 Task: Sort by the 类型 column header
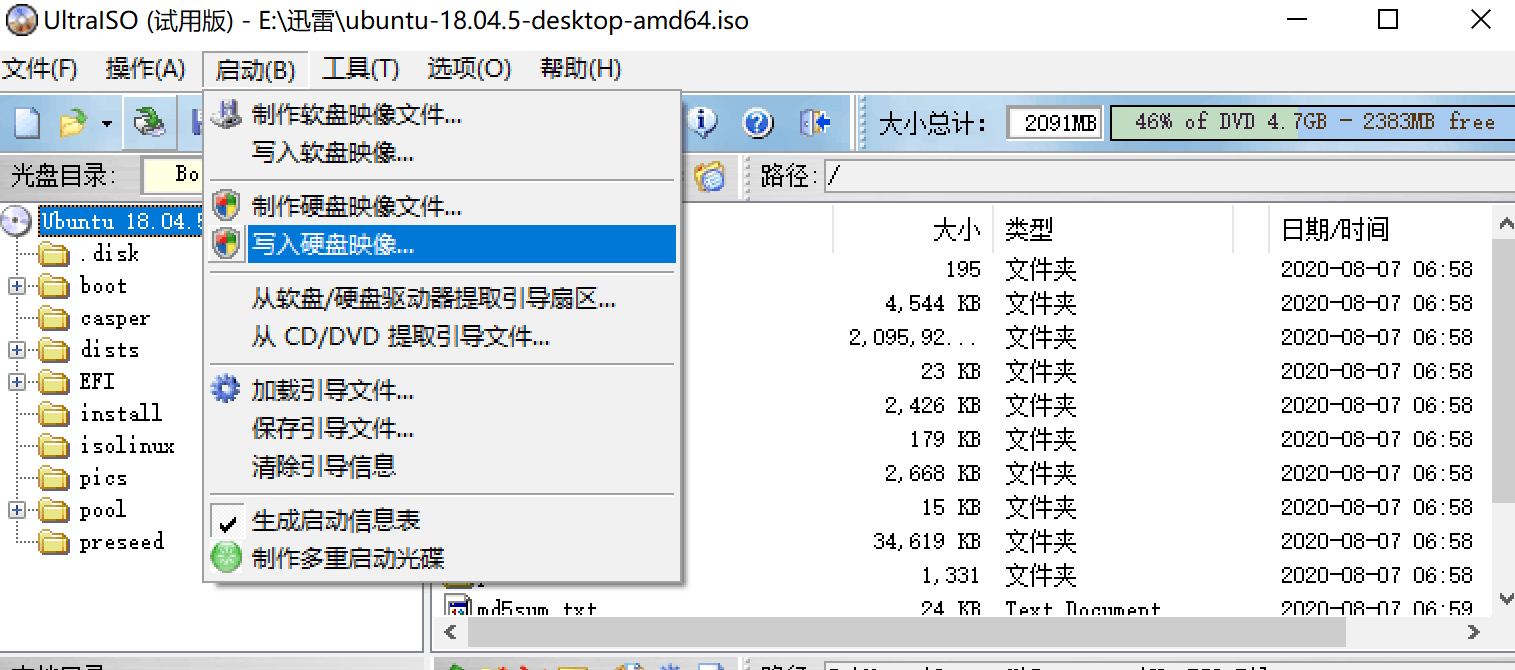tap(1030, 230)
